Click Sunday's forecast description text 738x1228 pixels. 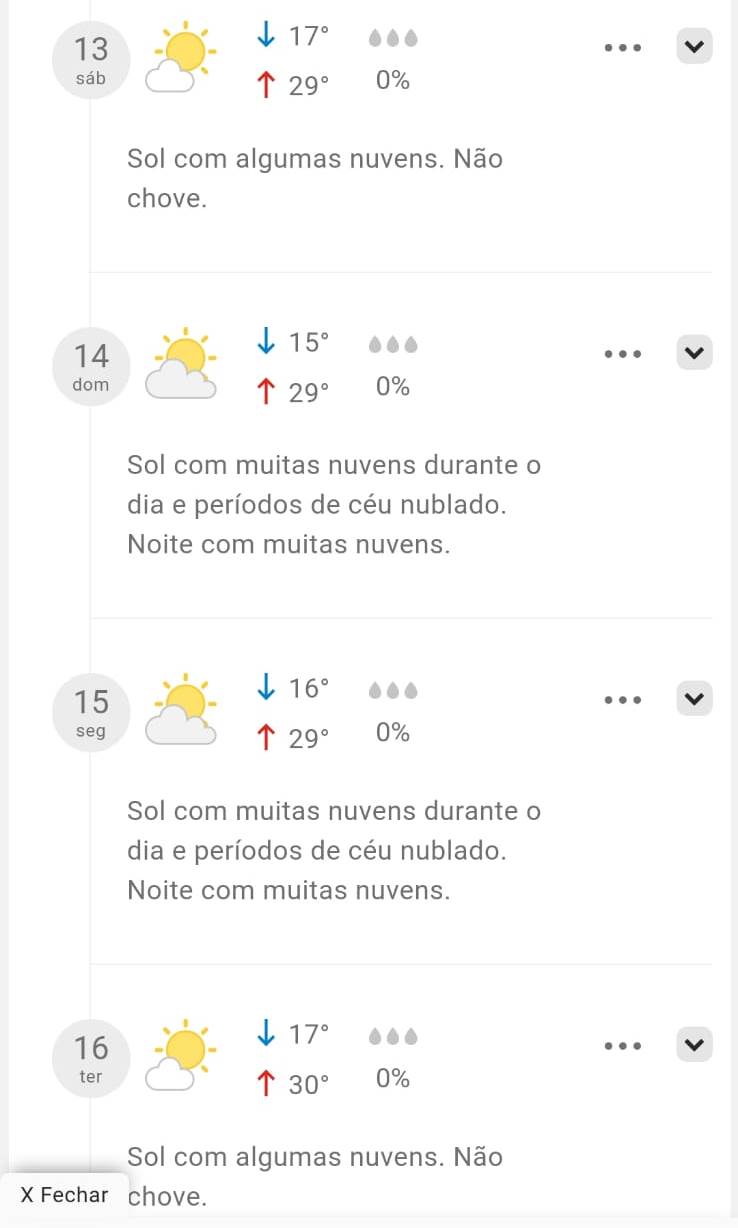(x=334, y=505)
